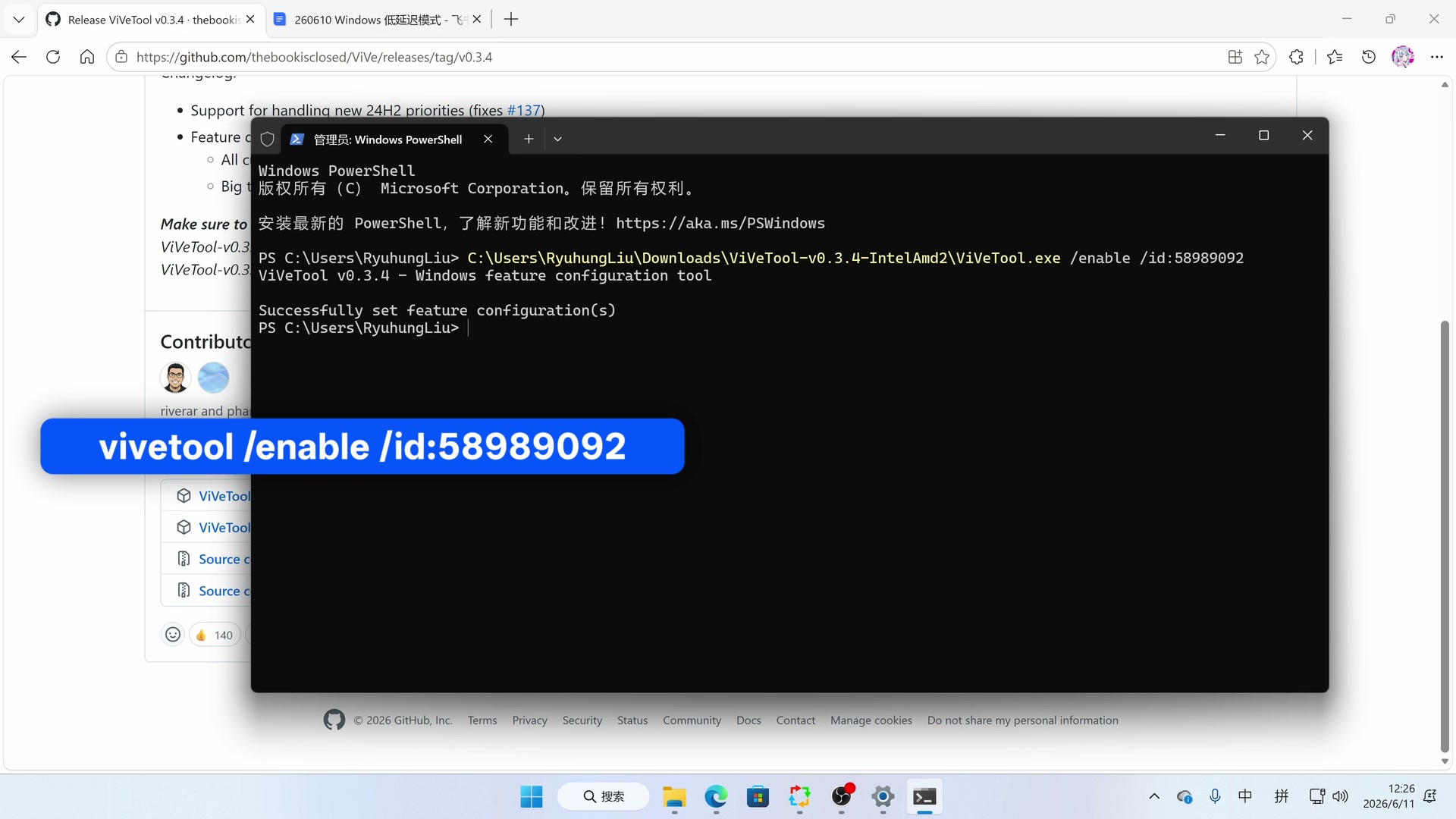Open tab actions menu chevron
The height and width of the screenshot is (819, 1456).
pyautogui.click(x=19, y=19)
